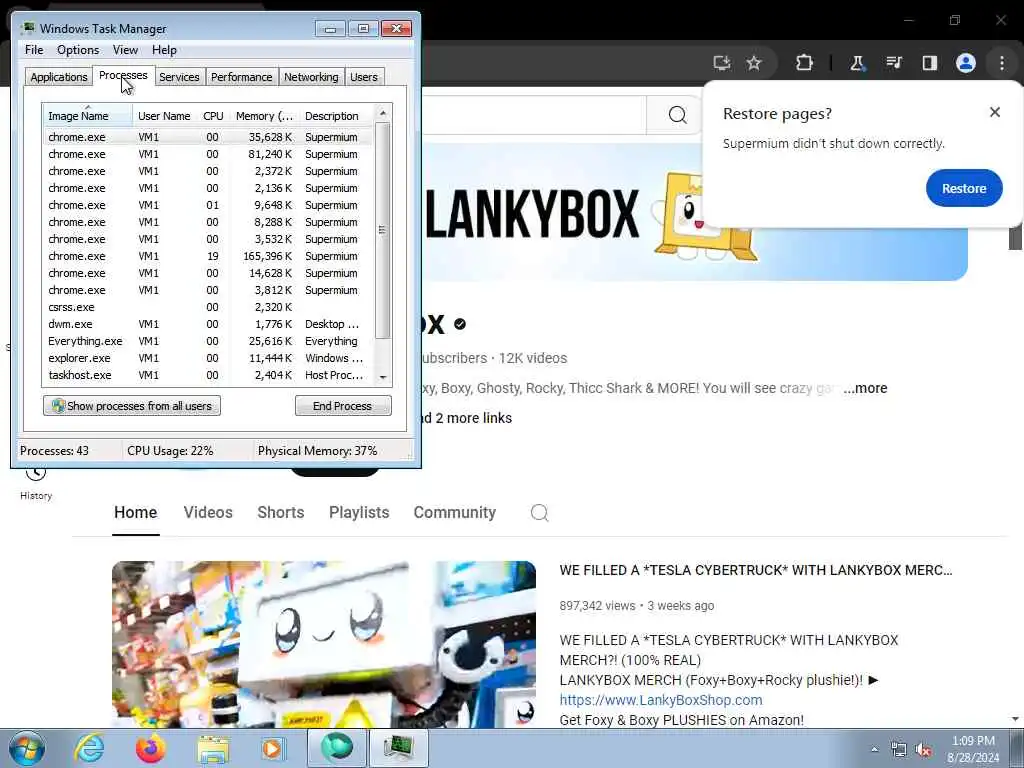Open the channel Videos tab
This screenshot has height=768, width=1024.
[208, 513]
